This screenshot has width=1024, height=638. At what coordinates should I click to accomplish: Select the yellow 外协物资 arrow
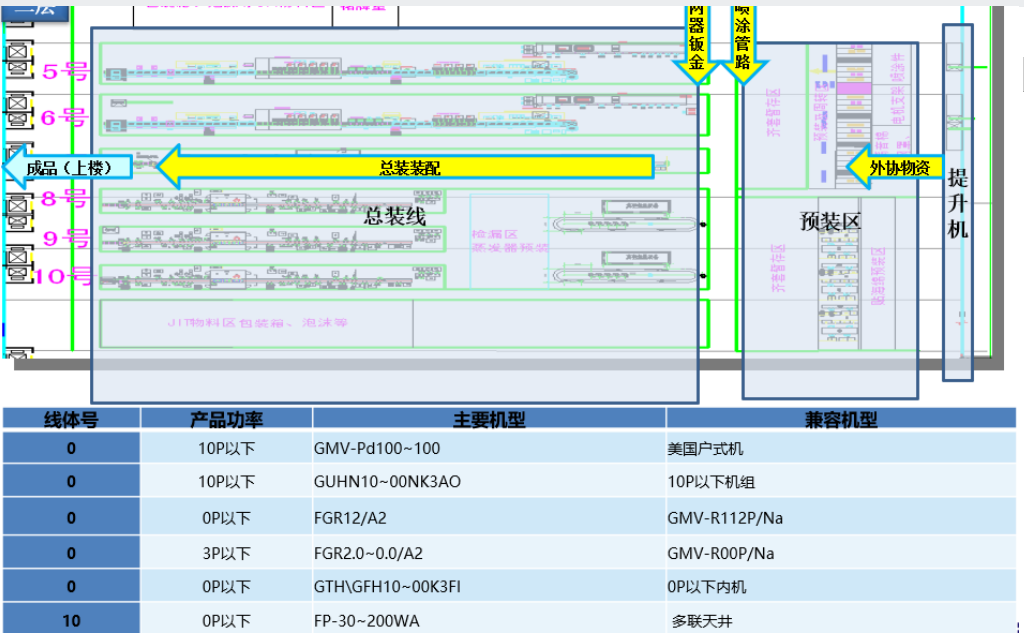(x=892, y=168)
